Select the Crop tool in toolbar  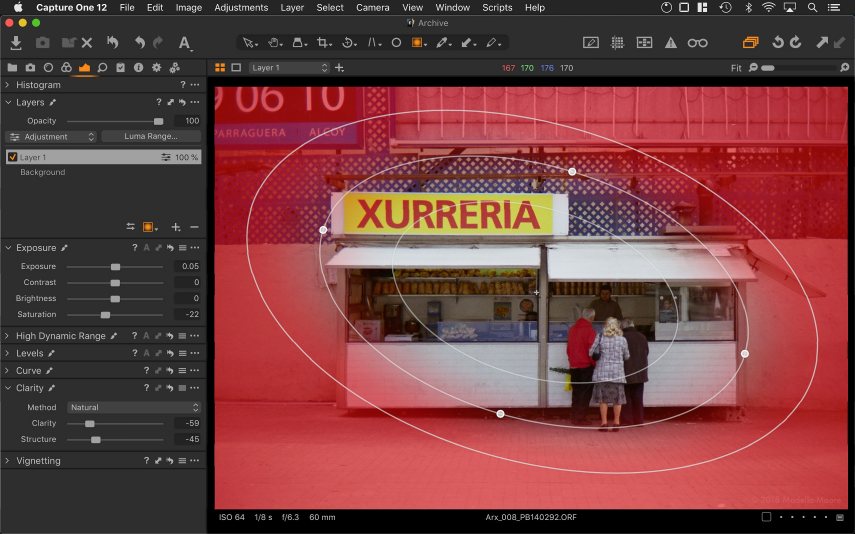click(323, 43)
